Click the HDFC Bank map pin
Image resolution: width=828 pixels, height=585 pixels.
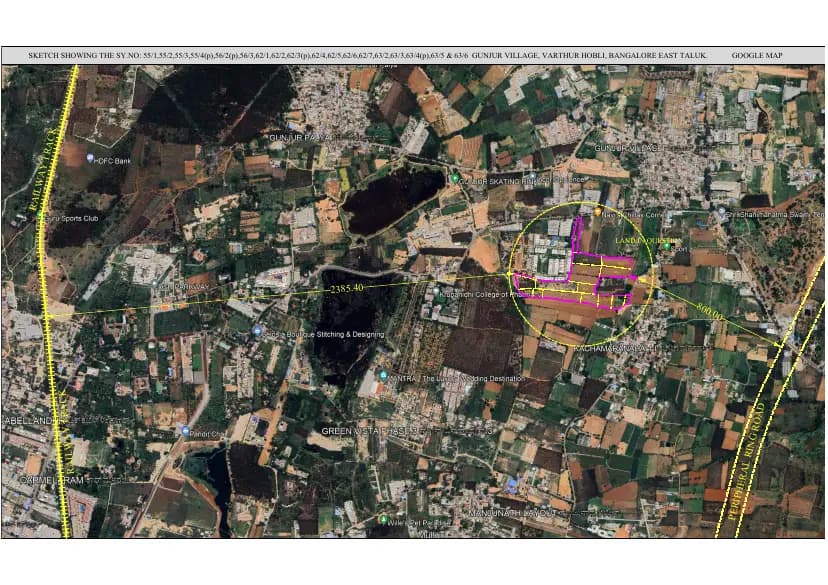point(90,158)
